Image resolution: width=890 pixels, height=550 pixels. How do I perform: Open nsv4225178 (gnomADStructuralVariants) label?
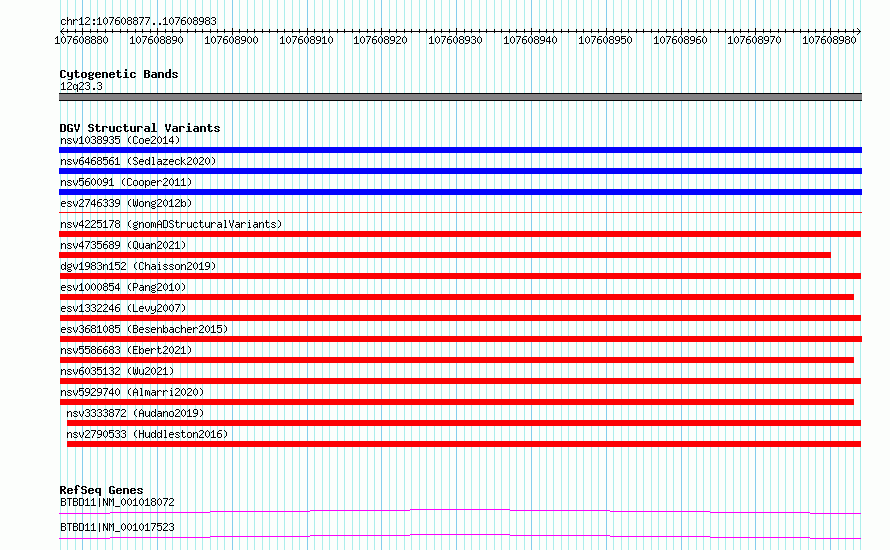coord(171,224)
